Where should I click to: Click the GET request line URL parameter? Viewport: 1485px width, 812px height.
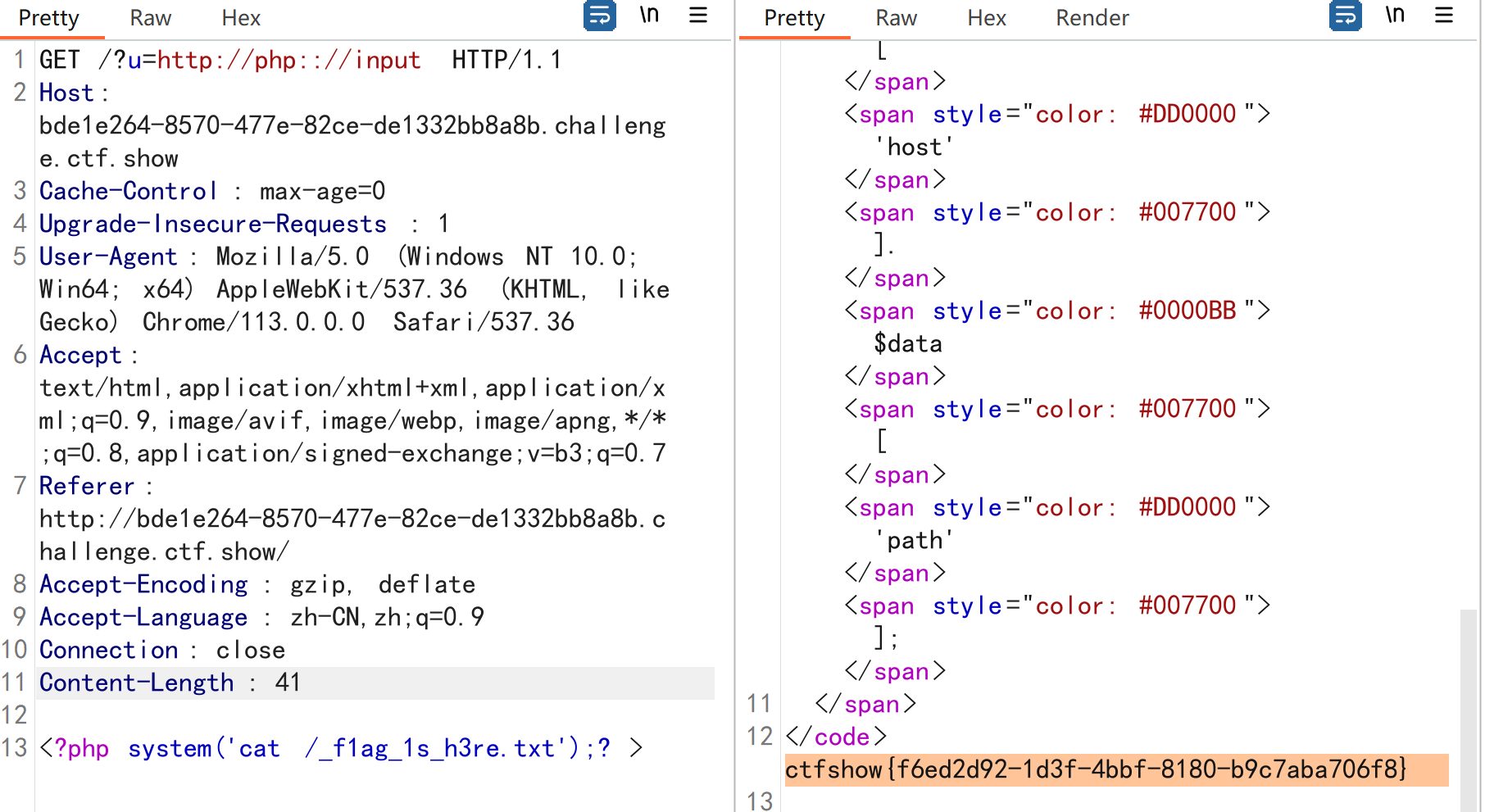[x=275, y=61]
